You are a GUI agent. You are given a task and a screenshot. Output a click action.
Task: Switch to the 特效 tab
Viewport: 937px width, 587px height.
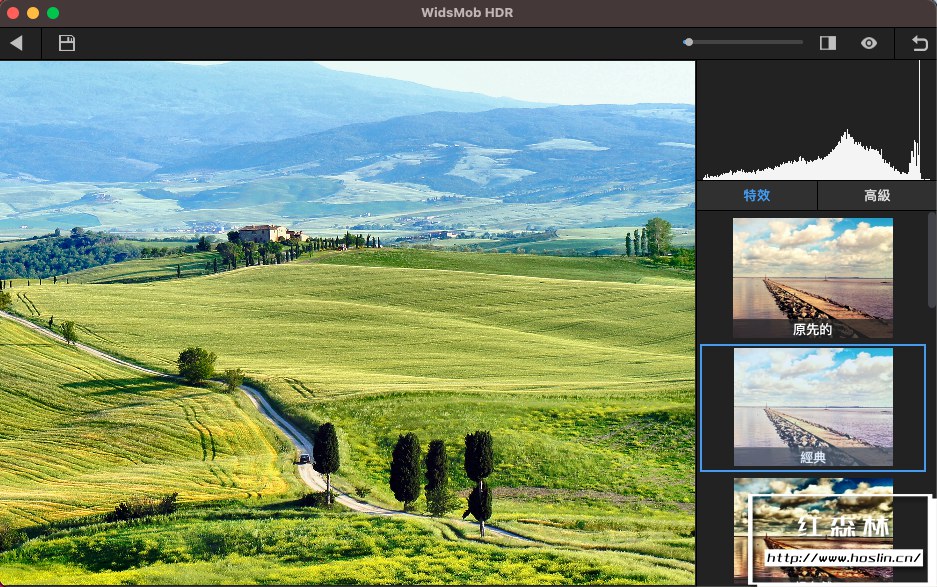757,195
